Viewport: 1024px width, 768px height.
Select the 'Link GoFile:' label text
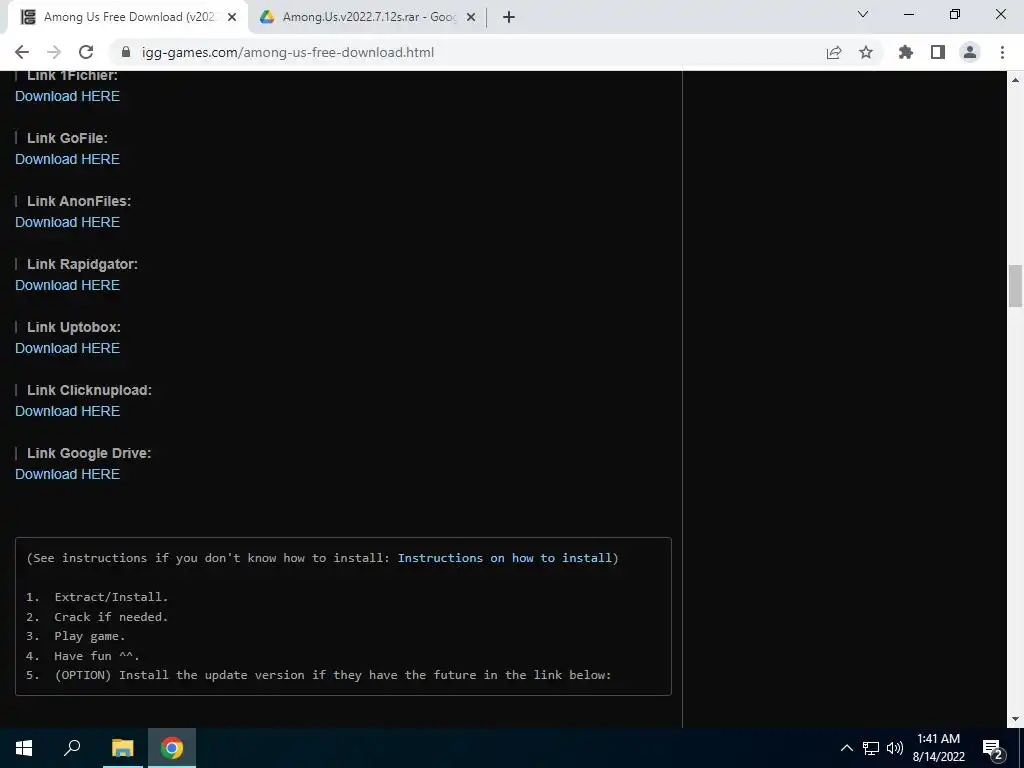click(67, 138)
